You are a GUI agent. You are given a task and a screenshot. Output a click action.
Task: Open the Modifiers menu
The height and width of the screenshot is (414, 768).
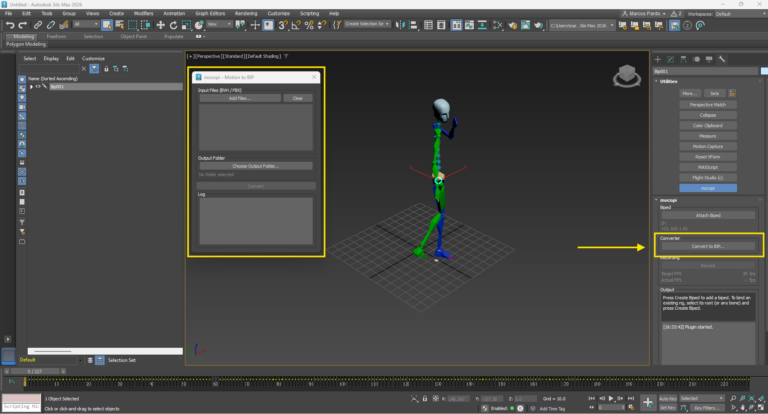(144, 13)
